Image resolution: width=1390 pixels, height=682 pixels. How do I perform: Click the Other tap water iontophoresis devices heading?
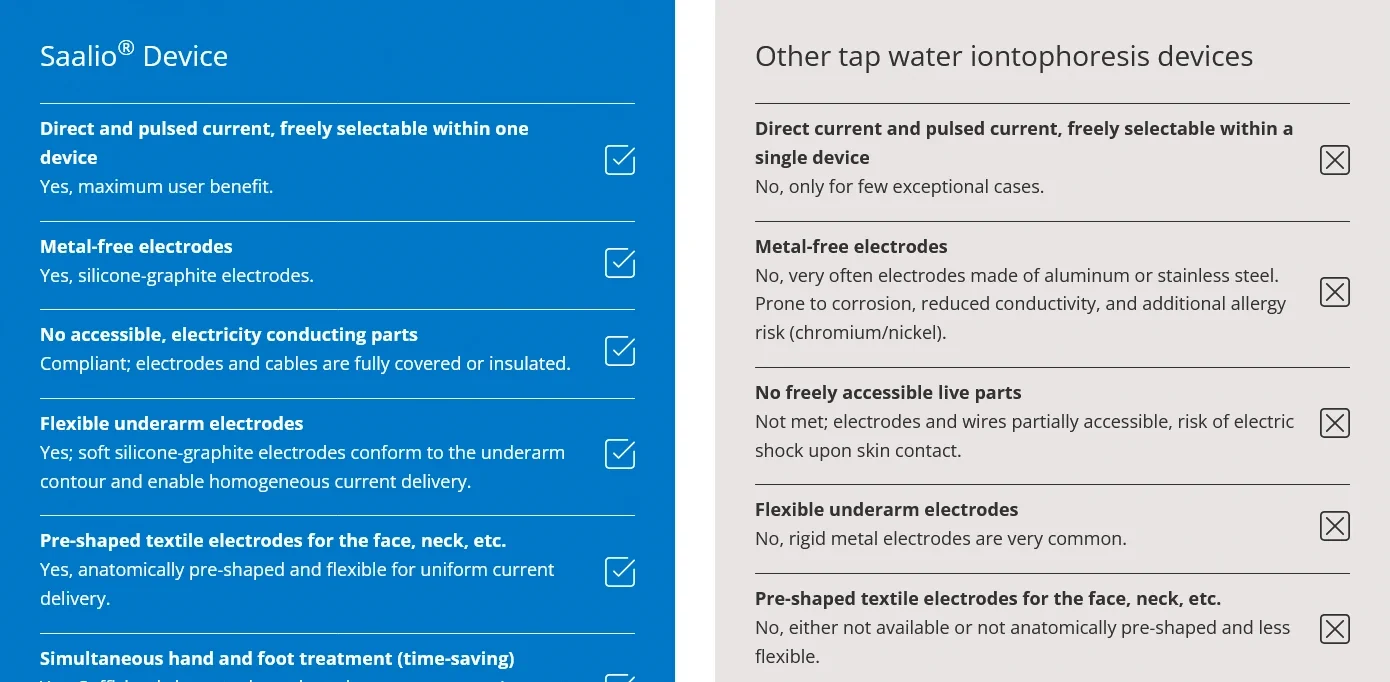[x=1003, y=56]
